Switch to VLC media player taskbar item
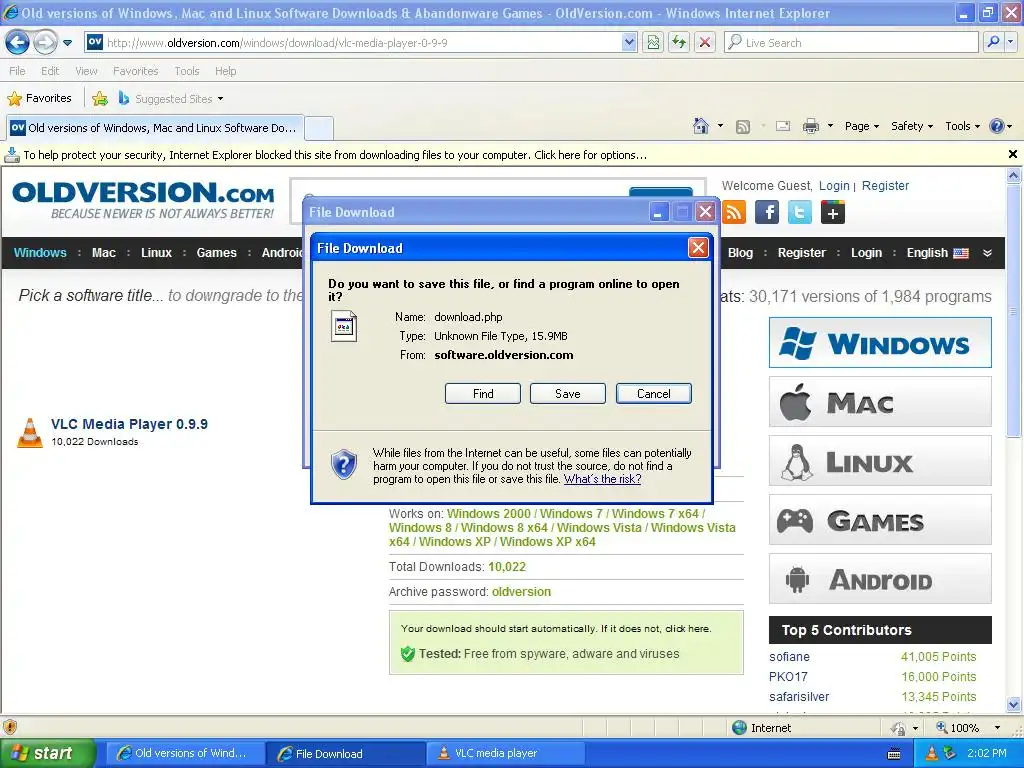1024x768 pixels. [504, 754]
